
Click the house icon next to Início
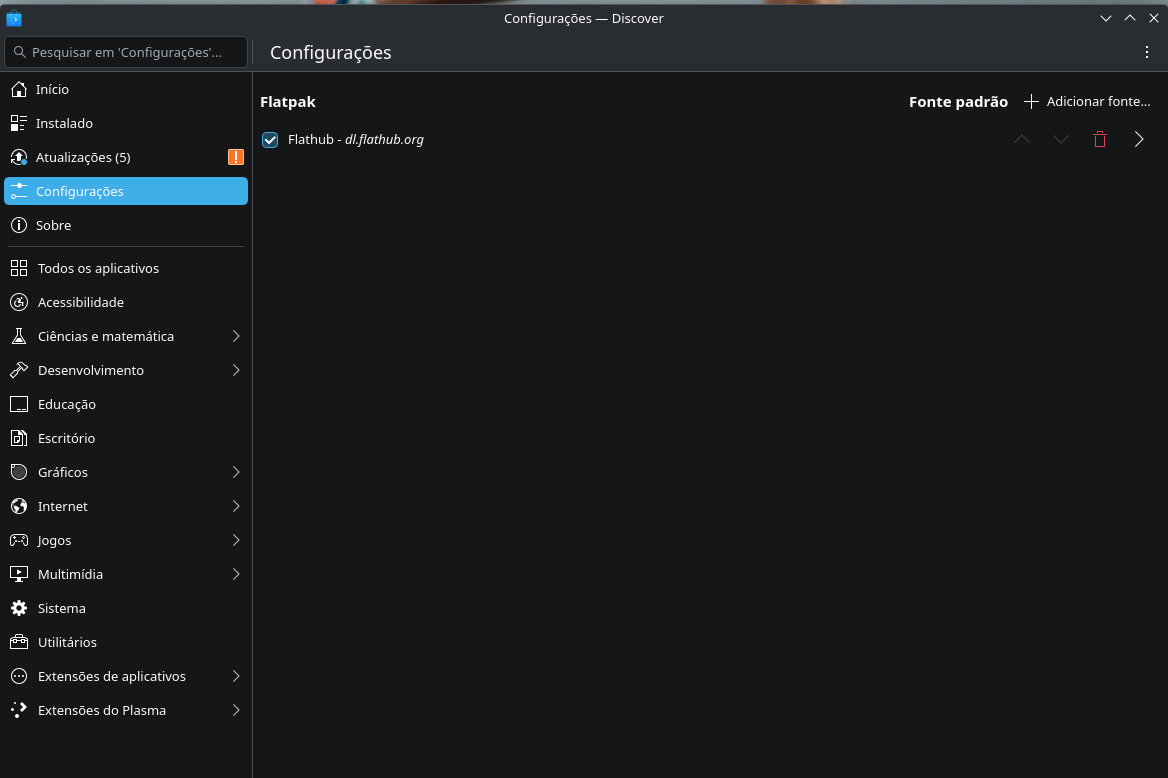point(18,89)
